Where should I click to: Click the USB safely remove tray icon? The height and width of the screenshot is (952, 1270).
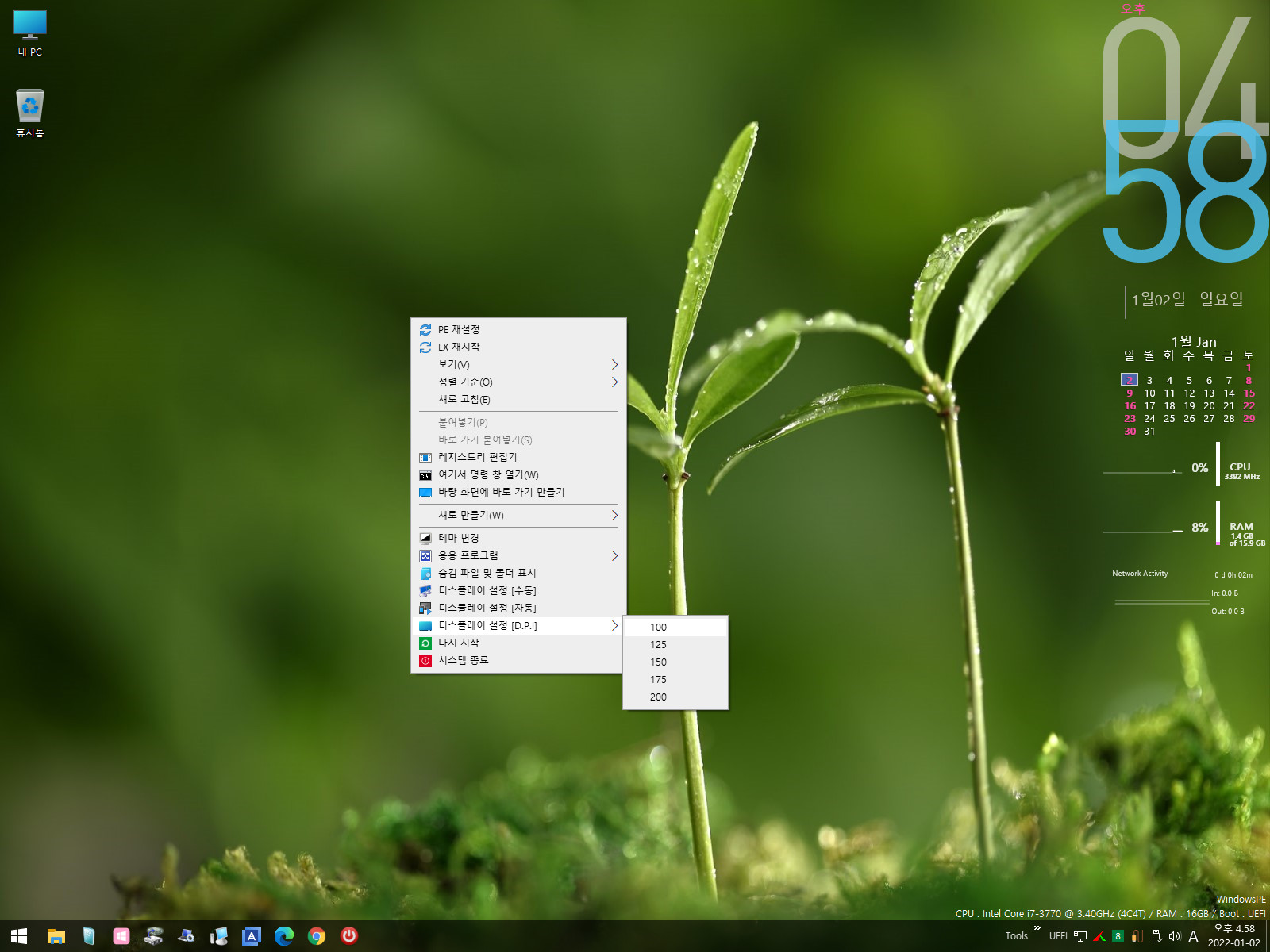tap(1156, 936)
